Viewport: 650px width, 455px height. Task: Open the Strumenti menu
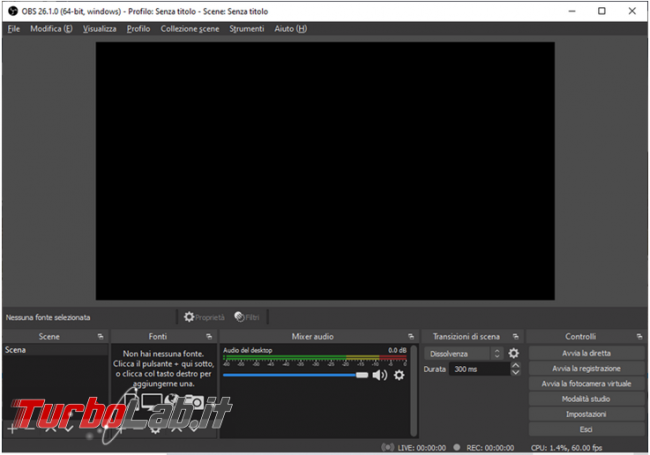click(x=247, y=29)
